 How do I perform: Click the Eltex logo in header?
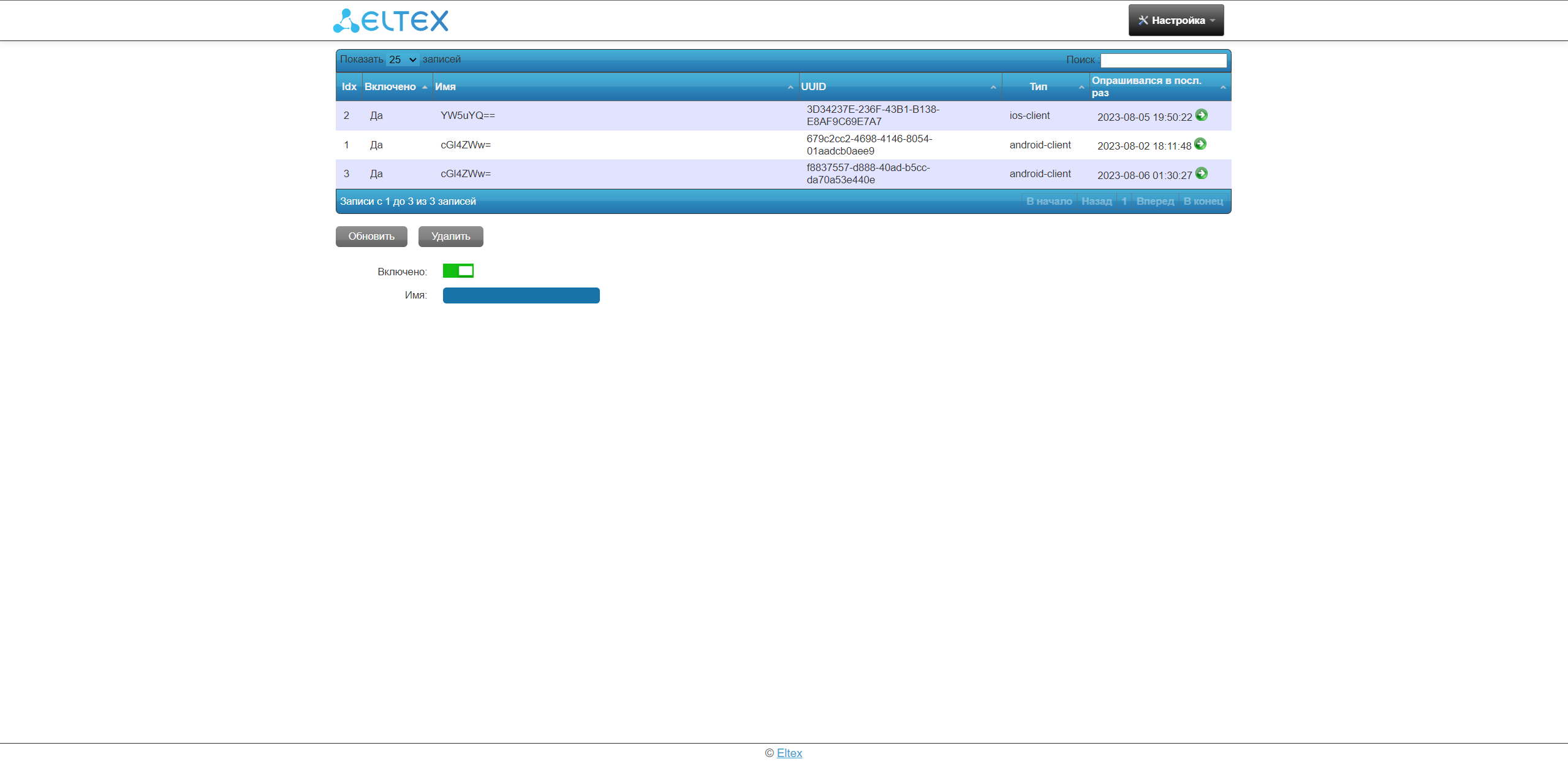click(391, 20)
